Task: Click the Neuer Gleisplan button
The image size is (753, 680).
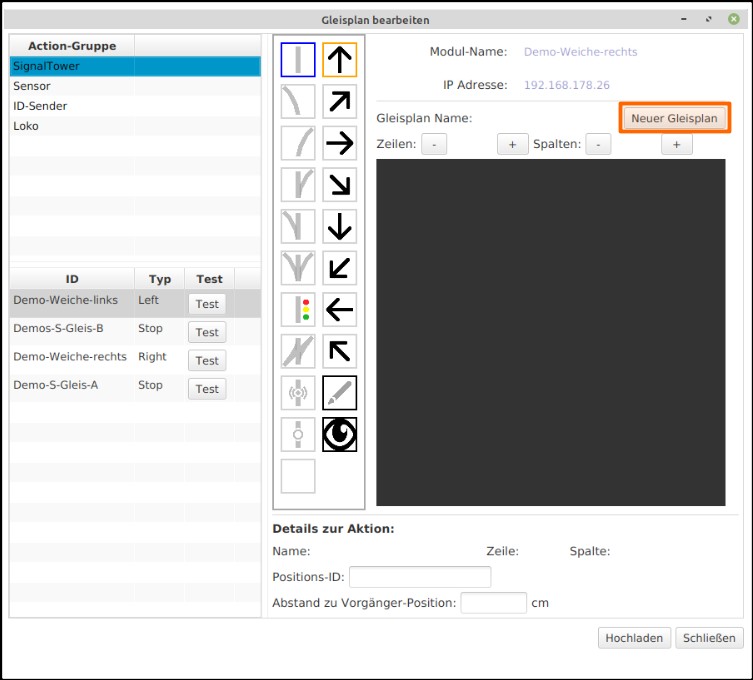Action: [x=674, y=118]
